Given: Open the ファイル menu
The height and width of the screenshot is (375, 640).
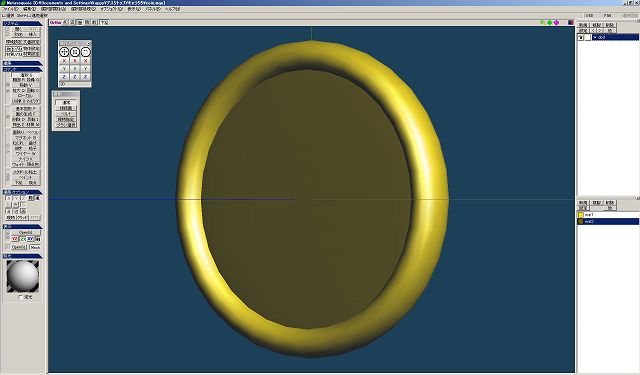Looking at the screenshot, I should pyautogui.click(x=10, y=9).
